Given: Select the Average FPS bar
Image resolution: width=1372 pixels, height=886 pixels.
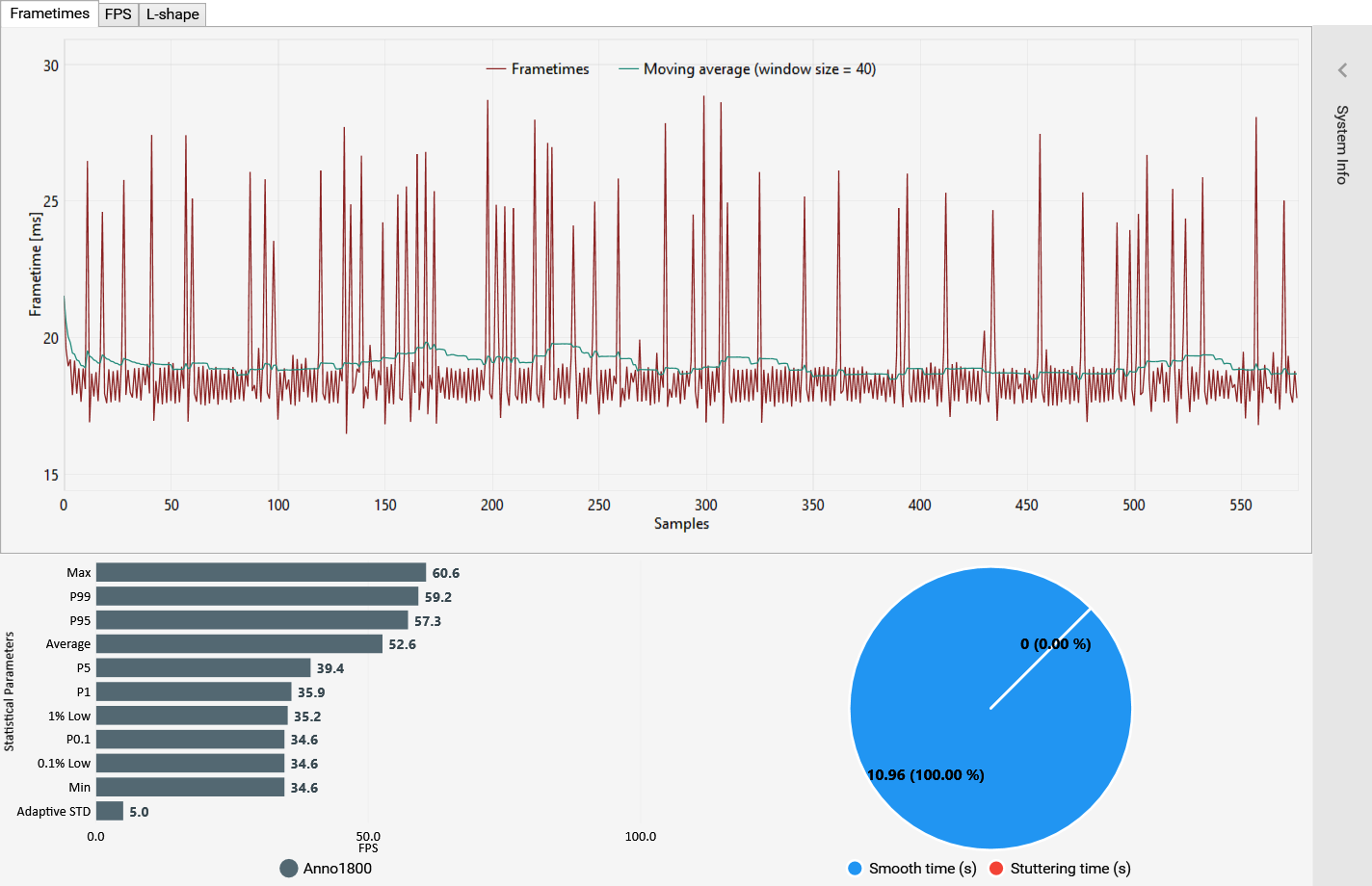Looking at the screenshot, I should pos(239,644).
